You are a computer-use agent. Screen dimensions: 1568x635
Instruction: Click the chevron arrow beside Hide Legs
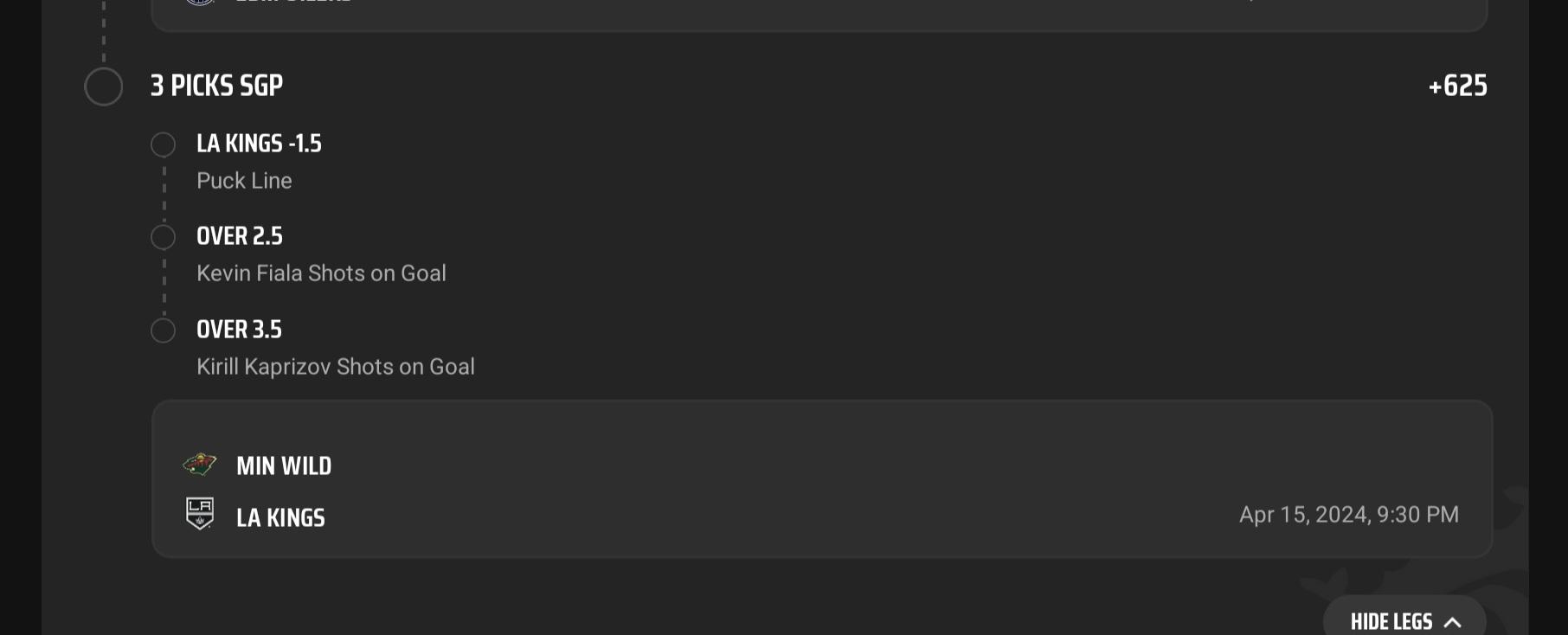tap(1453, 622)
